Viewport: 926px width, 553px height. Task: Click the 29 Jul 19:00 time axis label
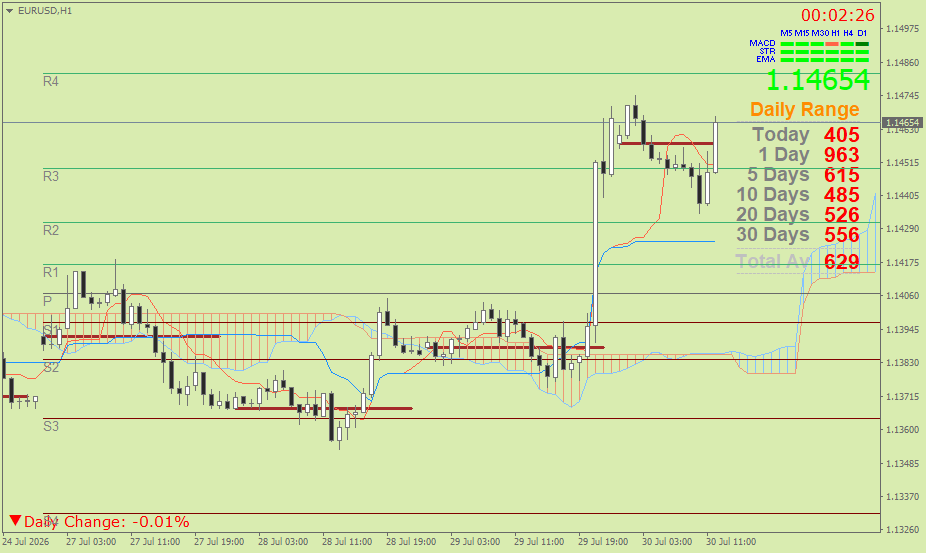pos(603,542)
